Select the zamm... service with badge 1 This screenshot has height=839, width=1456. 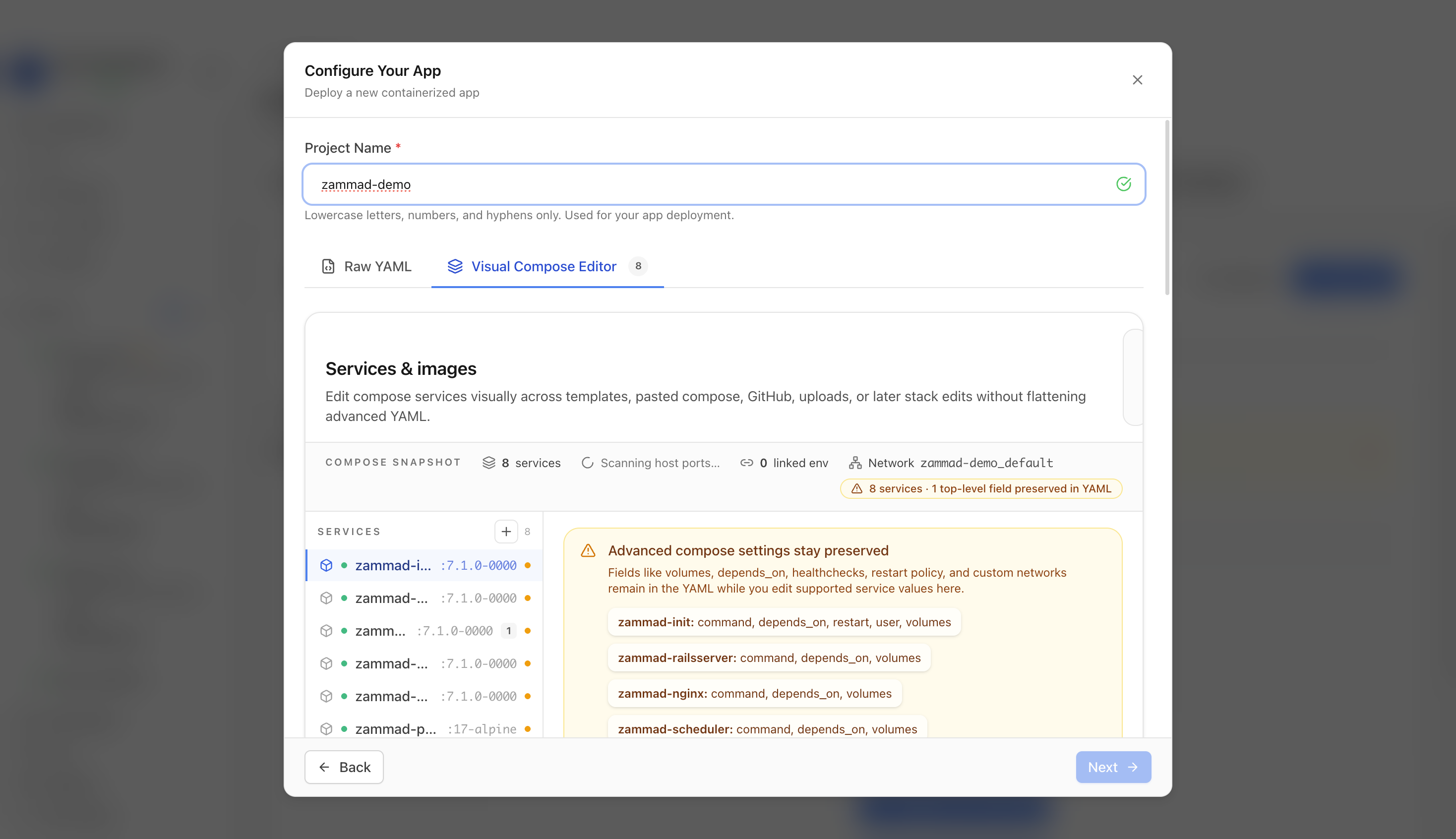(x=425, y=631)
